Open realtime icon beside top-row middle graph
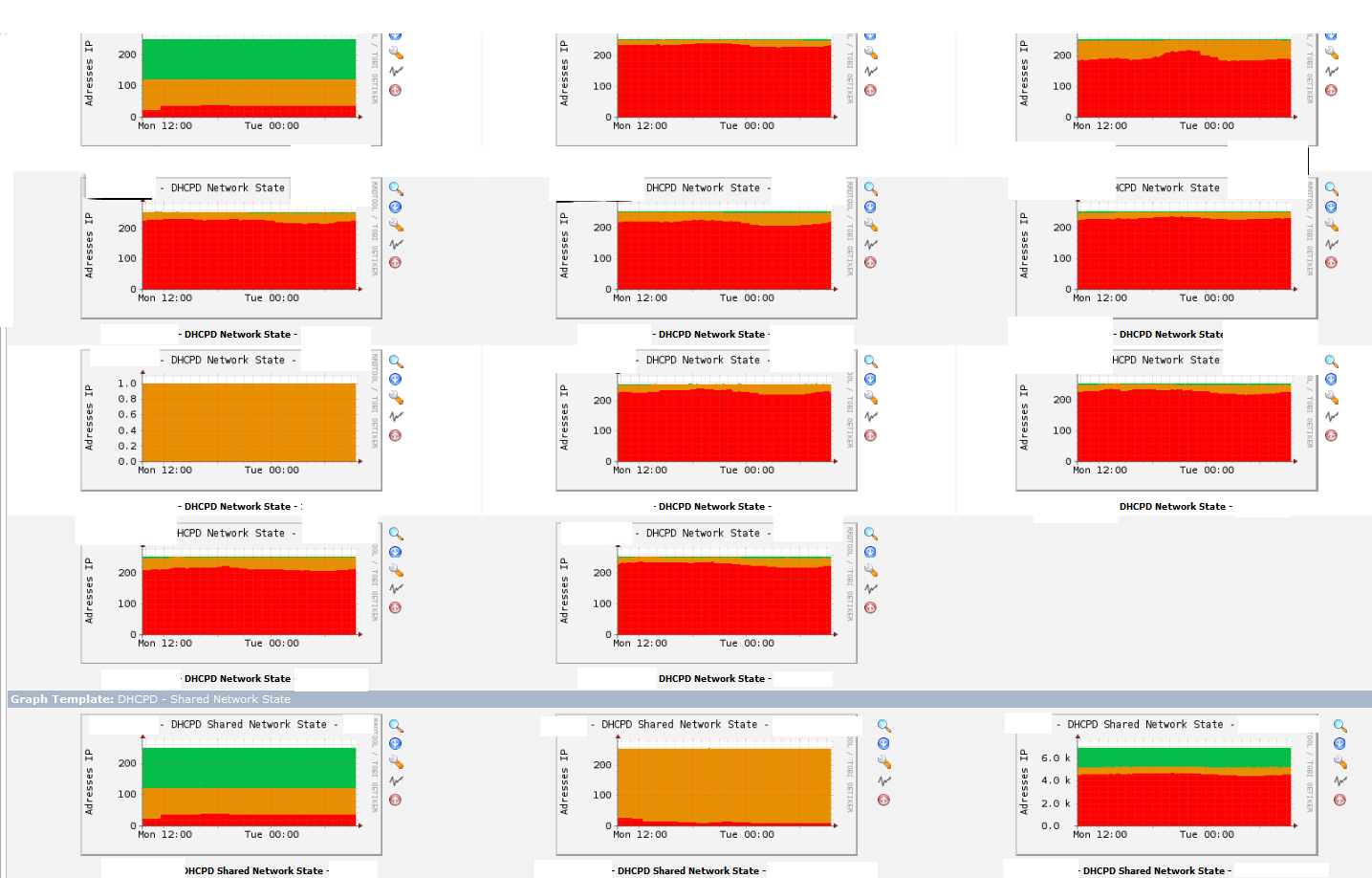The image size is (1372, 878). coord(871,72)
